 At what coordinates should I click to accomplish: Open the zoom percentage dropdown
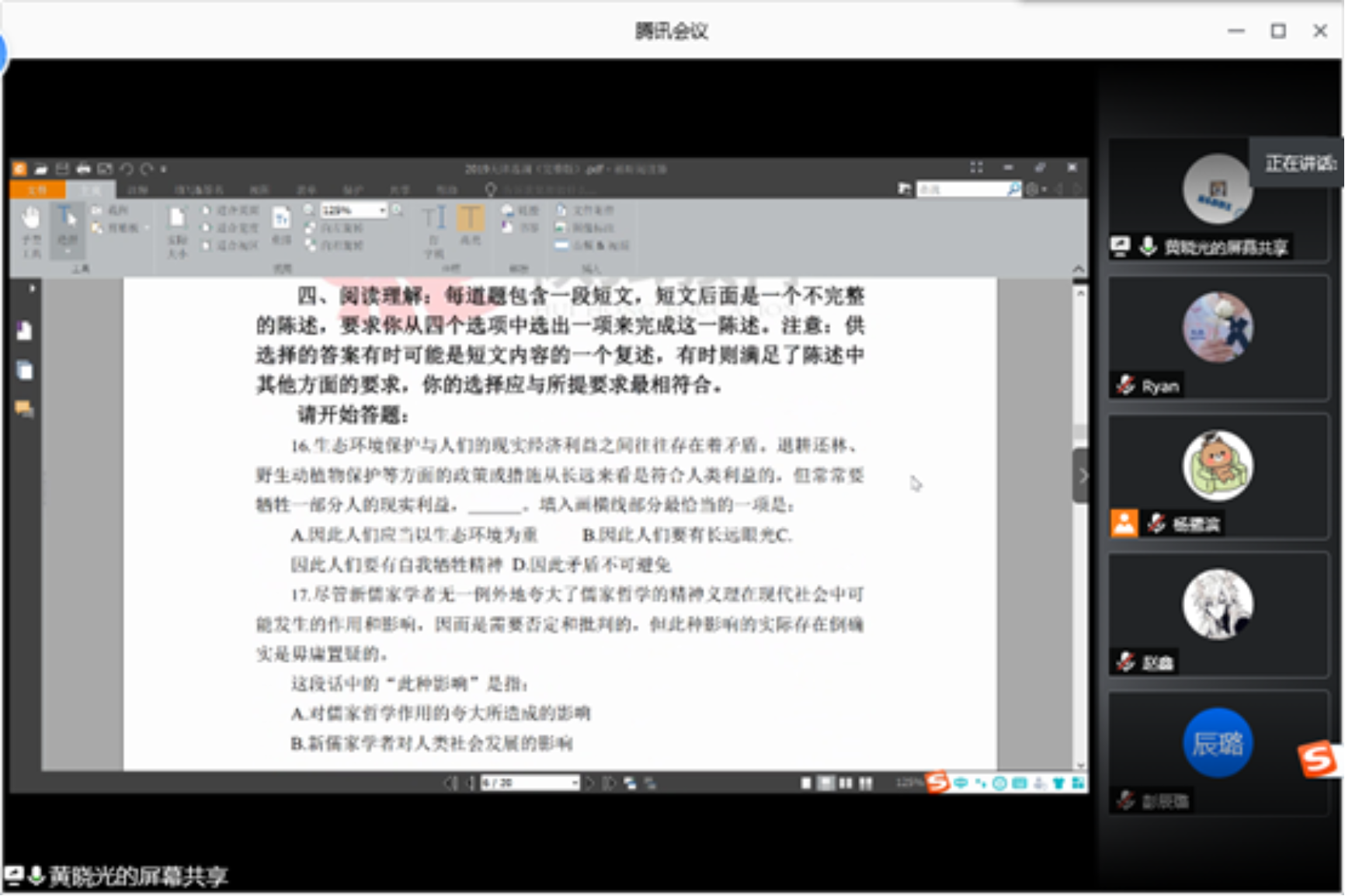pos(382,210)
